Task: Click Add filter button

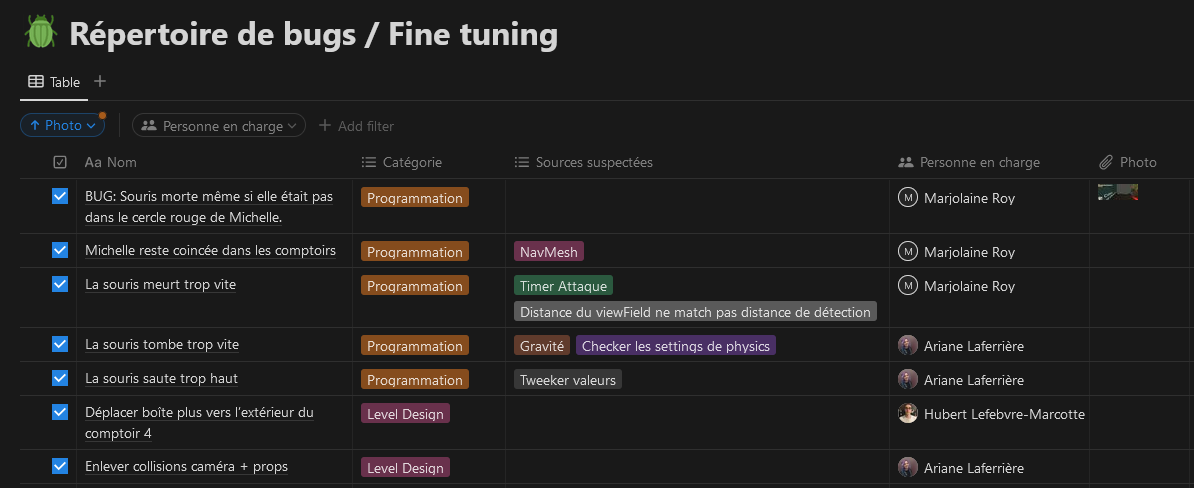Action: point(356,126)
